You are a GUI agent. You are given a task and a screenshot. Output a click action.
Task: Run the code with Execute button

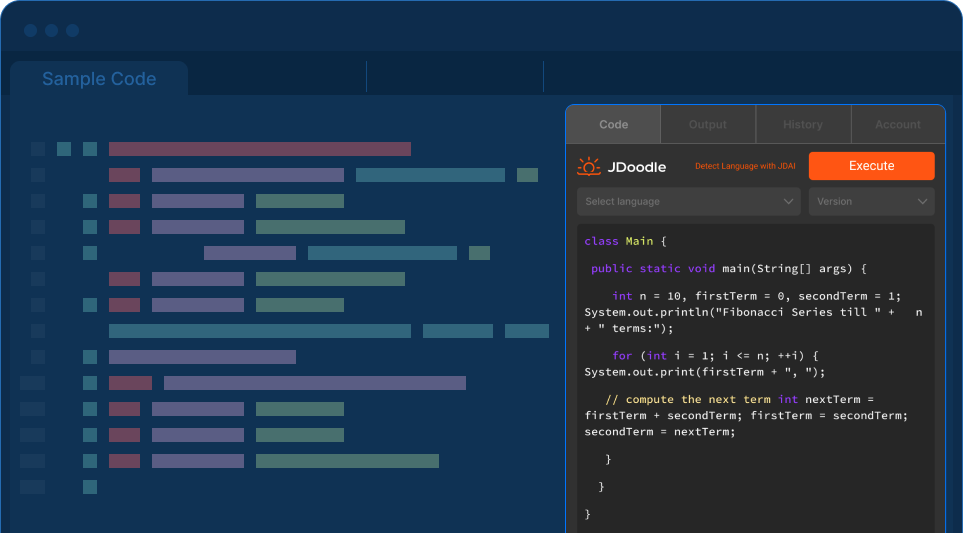tap(871, 166)
